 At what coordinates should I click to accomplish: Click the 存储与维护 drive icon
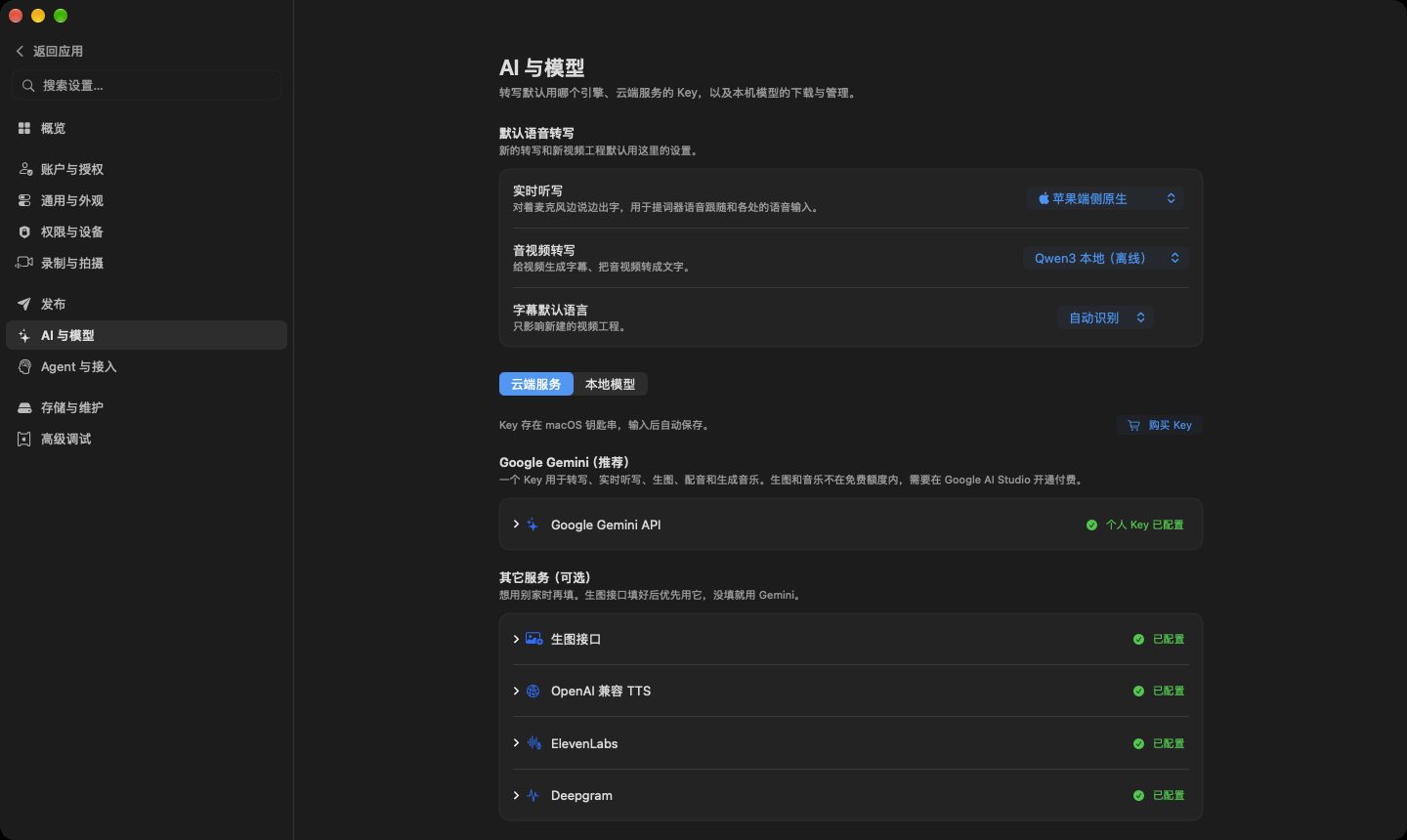24,407
